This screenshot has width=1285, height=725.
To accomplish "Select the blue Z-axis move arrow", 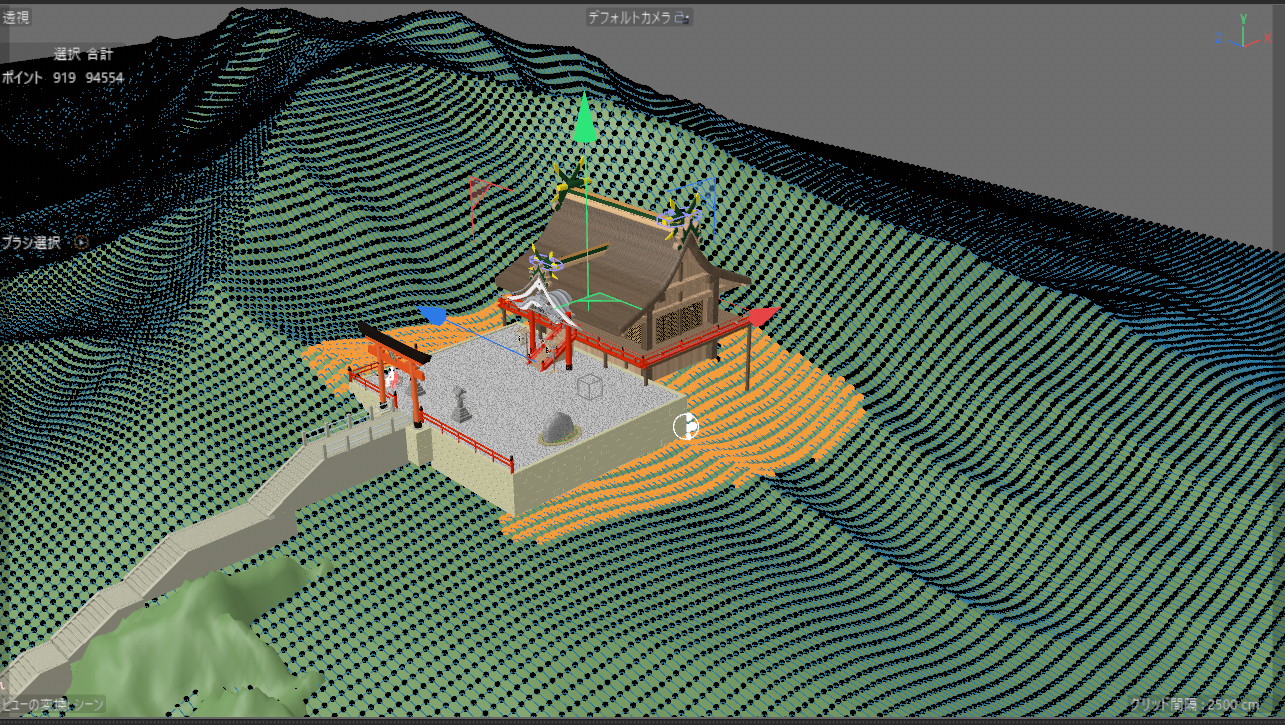I will [432, 316].
